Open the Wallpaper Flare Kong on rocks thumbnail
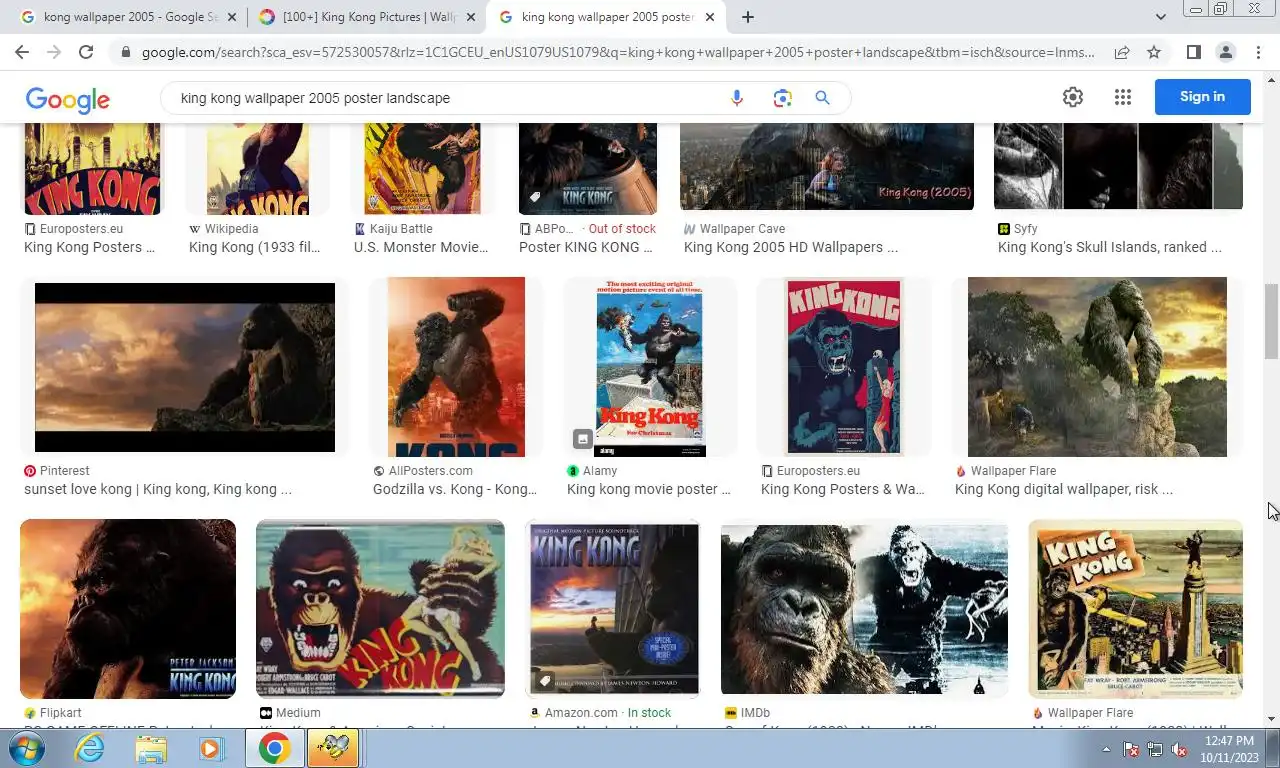Image resolution: width=1280 pixels, height=768 pixels. 1097,367
